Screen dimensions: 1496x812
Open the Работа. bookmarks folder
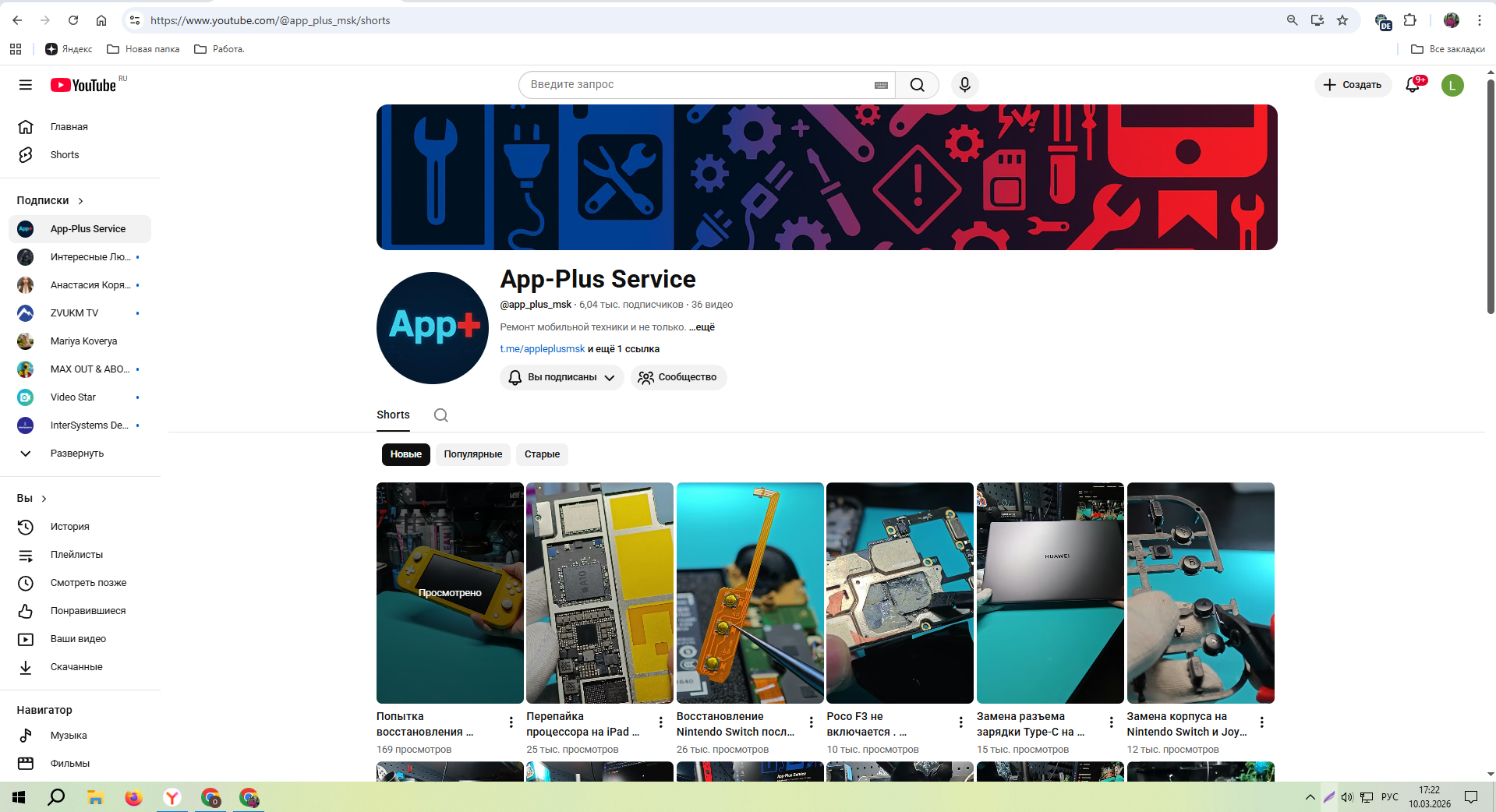point(220,49)
